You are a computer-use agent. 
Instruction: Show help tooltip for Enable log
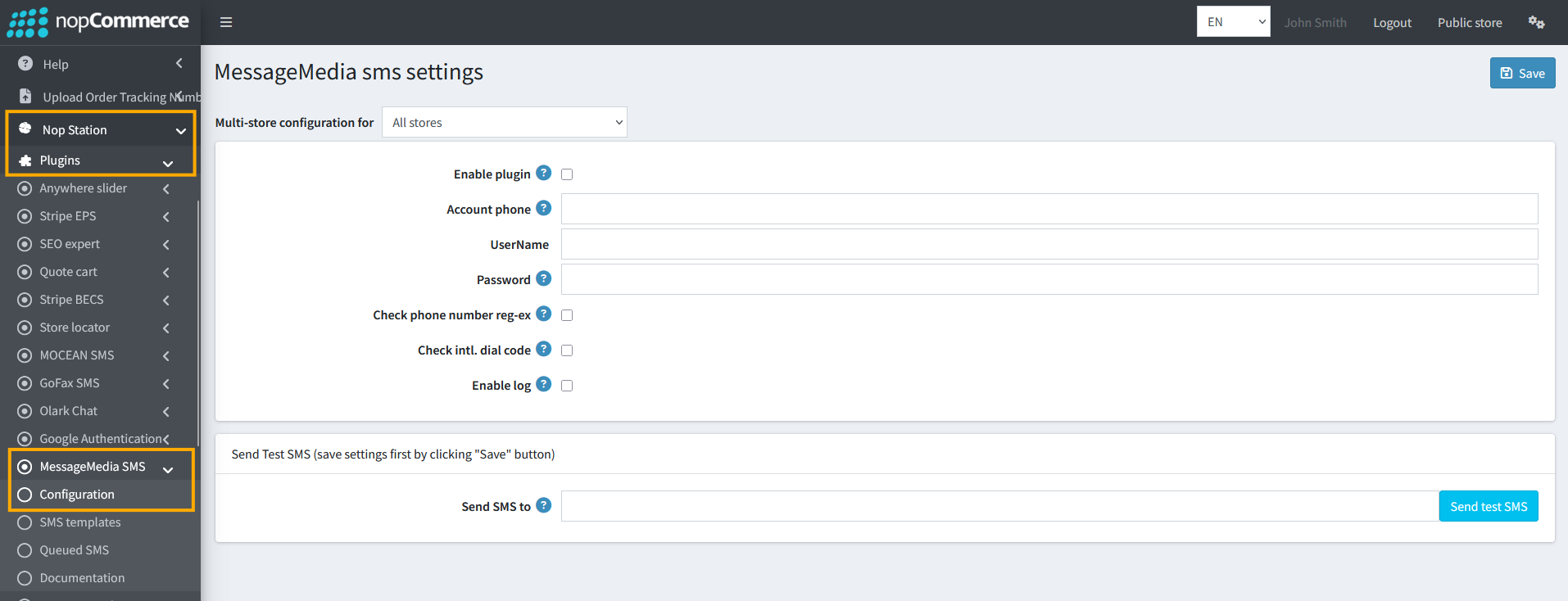pyautogui.click(x=543, y=384)
